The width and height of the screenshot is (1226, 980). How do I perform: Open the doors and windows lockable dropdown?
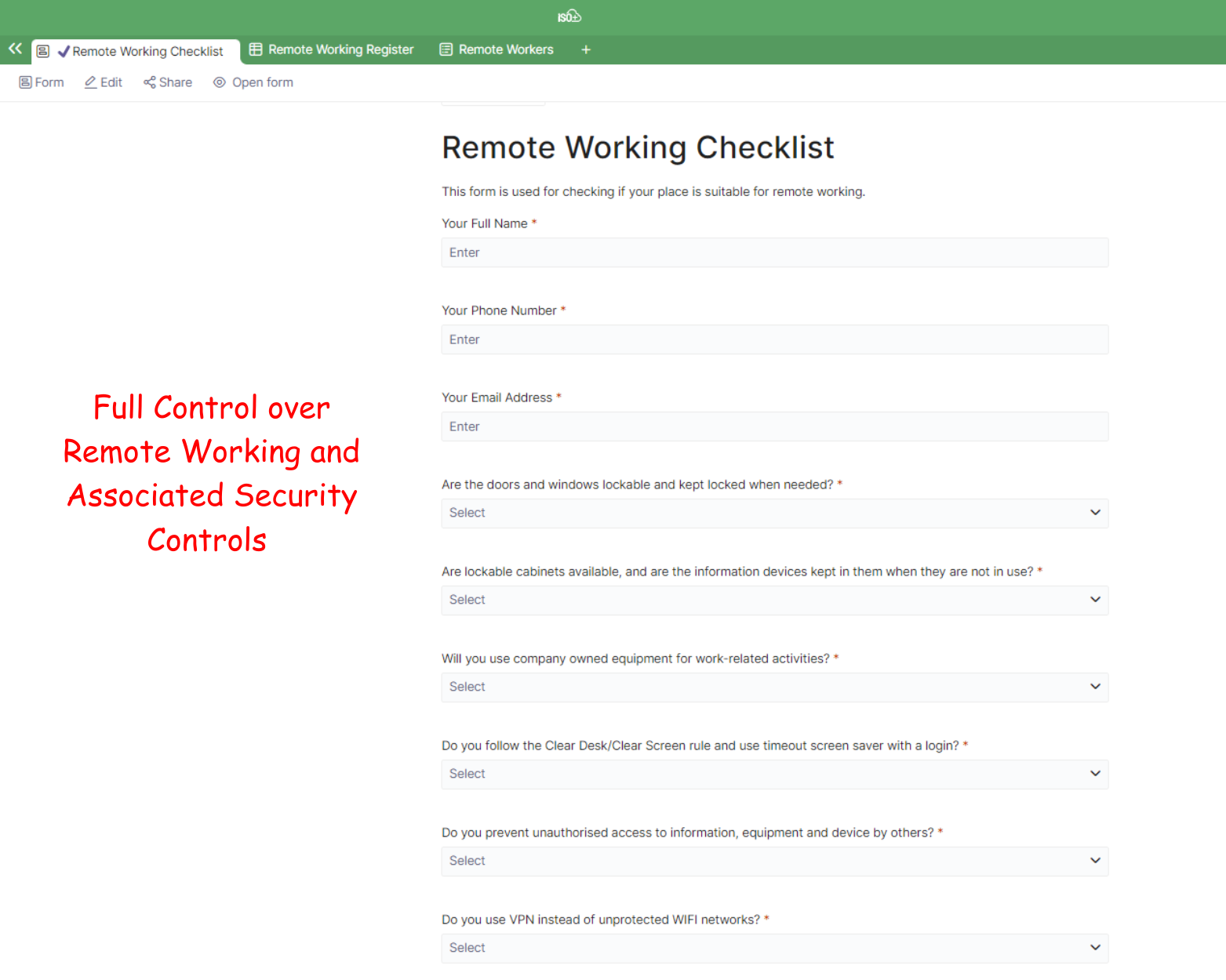[774, 513]
